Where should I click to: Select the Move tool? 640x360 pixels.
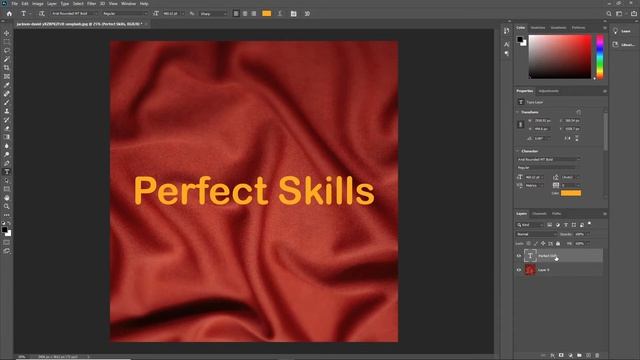click(x=7, y=33)
